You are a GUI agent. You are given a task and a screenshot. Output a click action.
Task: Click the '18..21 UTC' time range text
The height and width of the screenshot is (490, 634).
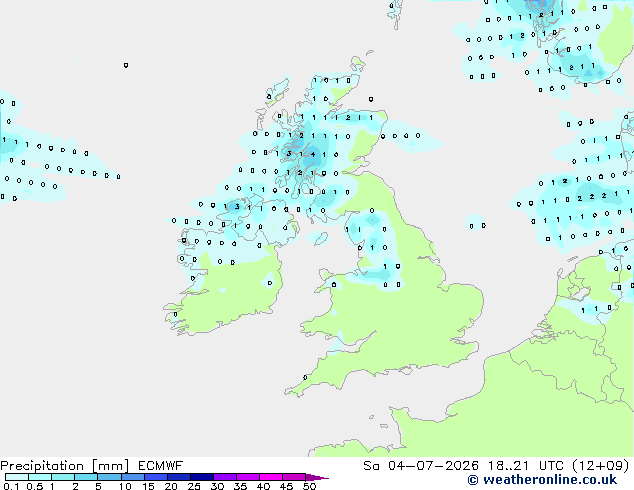pyautogui.click(x=525, y=466)
